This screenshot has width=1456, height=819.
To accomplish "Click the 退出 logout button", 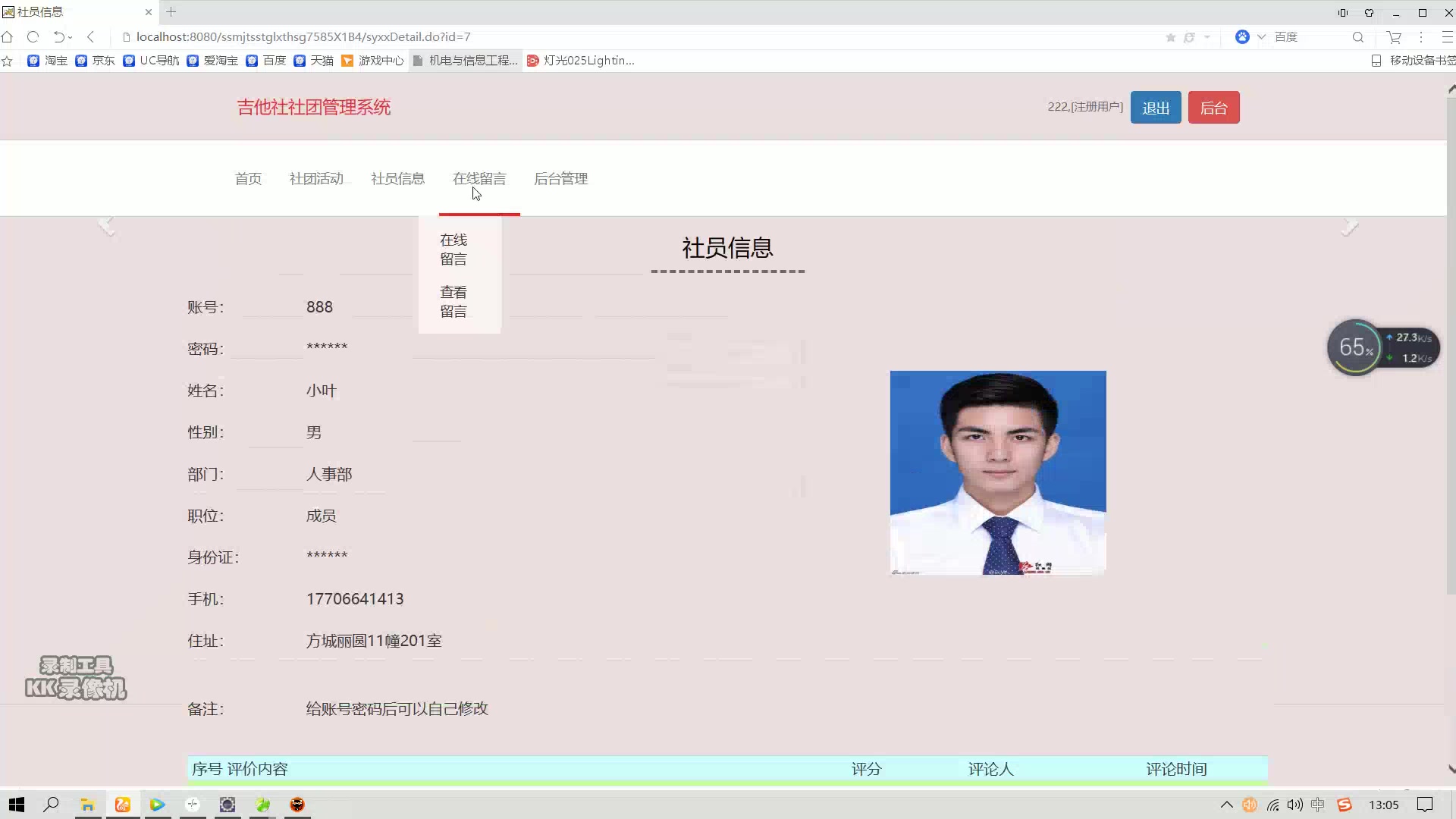I will click(1155, 107).
